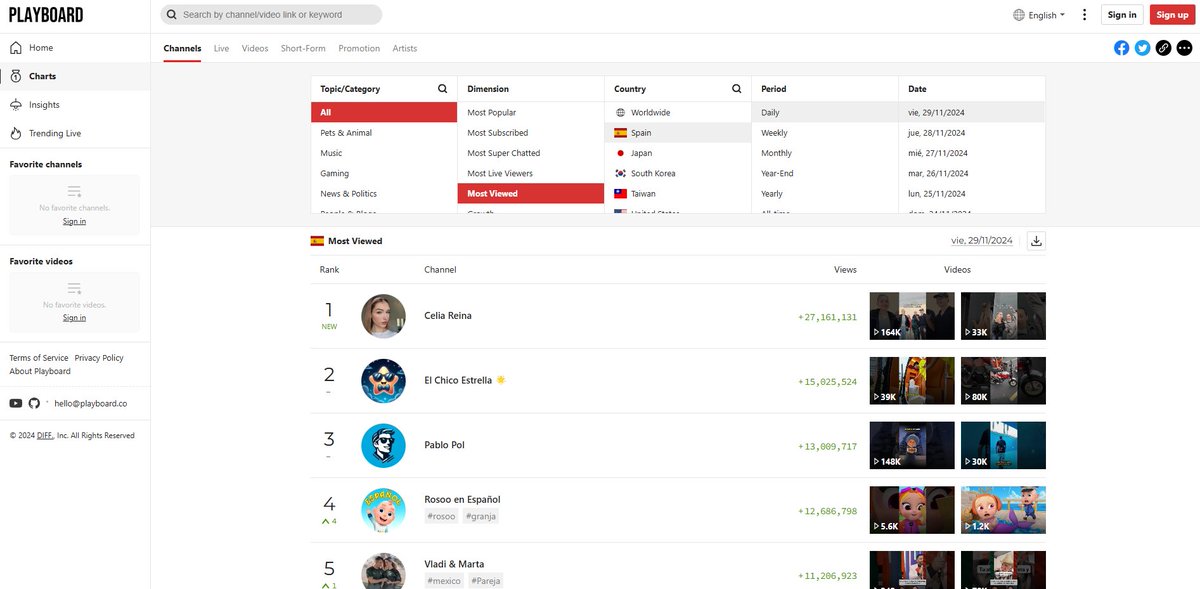Select South Korea in Country list

coord(678,173)
